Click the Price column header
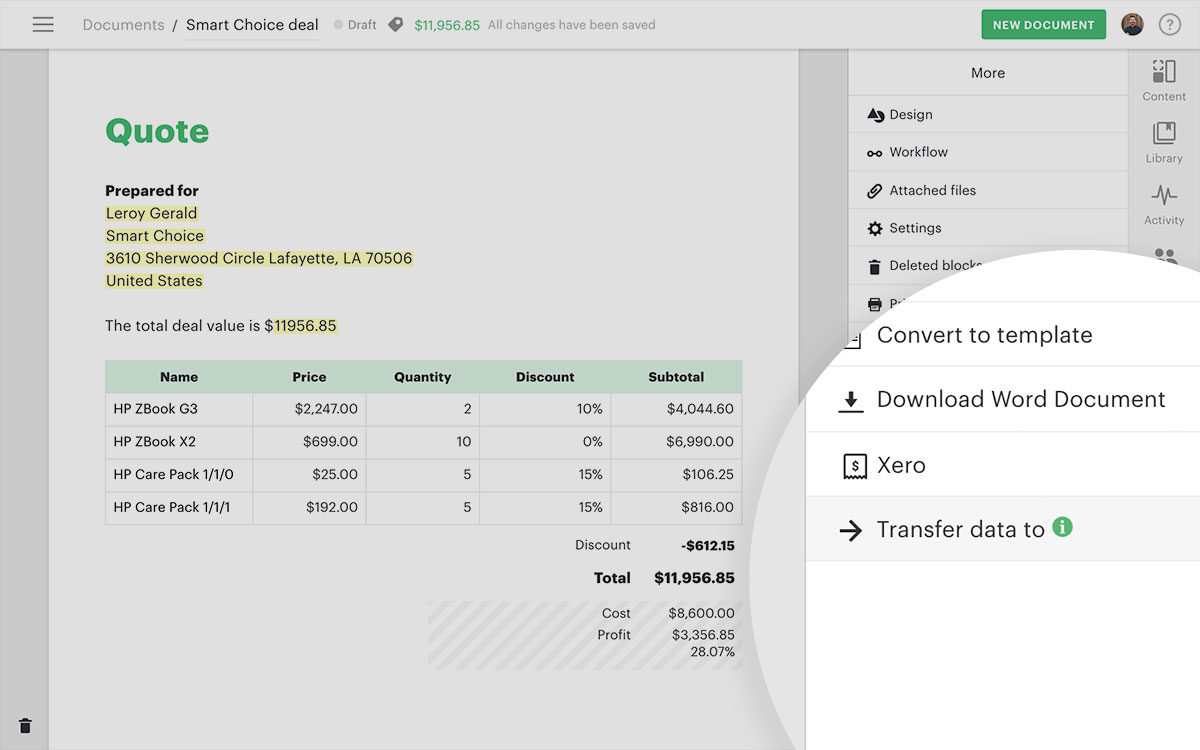 tap(309, 377)
